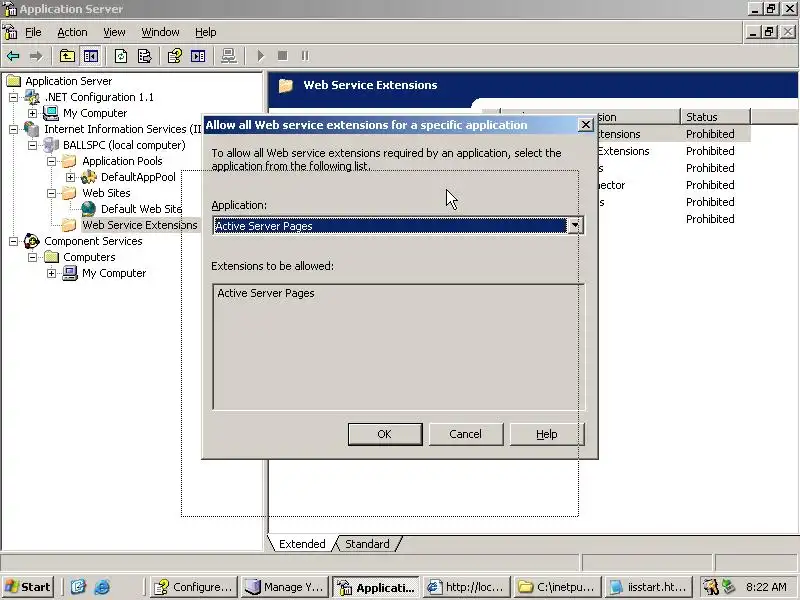Click the Pause item toolbar icon
The image size is (800, 600).
(305, 56)
